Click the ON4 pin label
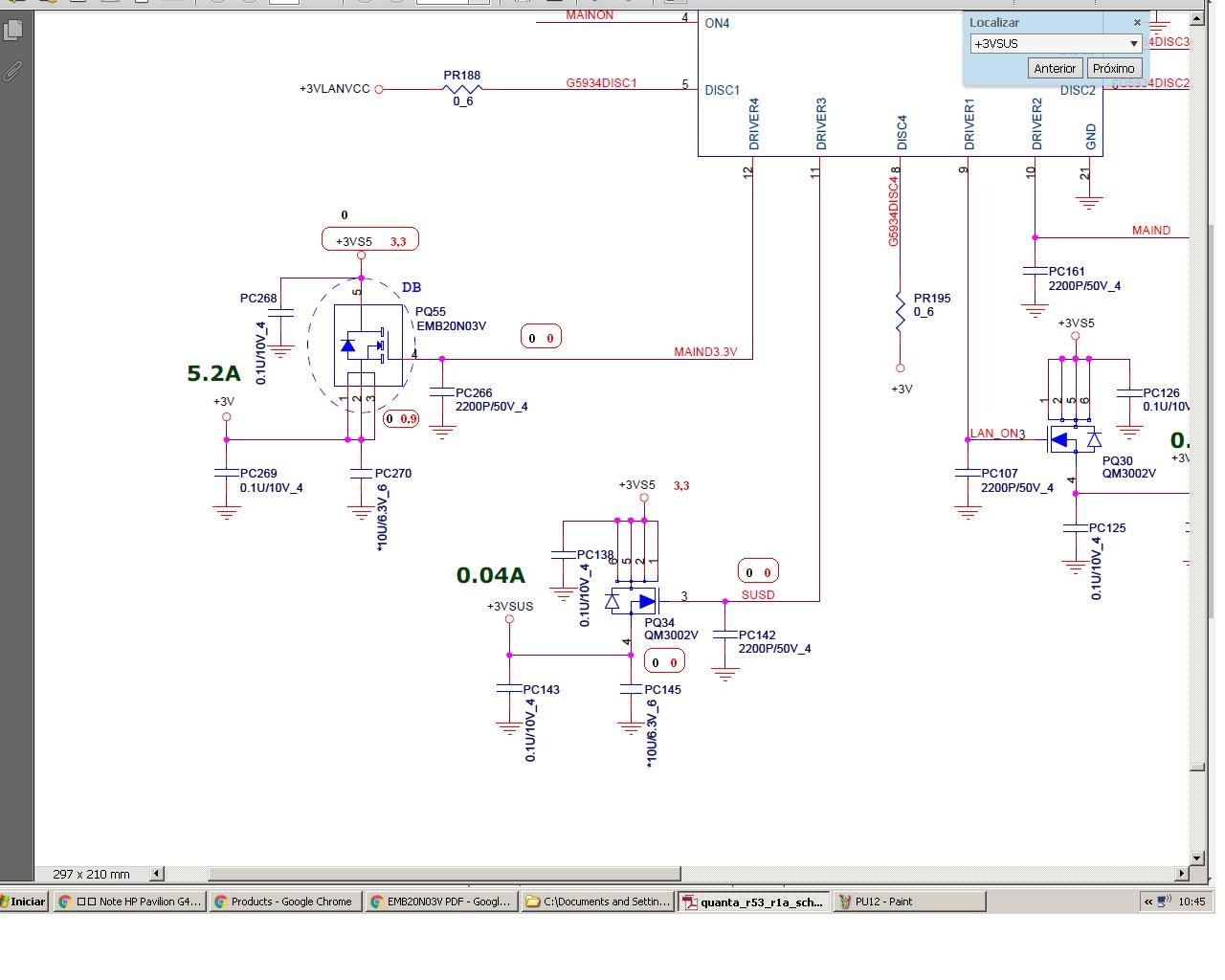1225x980 pixels. 717,23
